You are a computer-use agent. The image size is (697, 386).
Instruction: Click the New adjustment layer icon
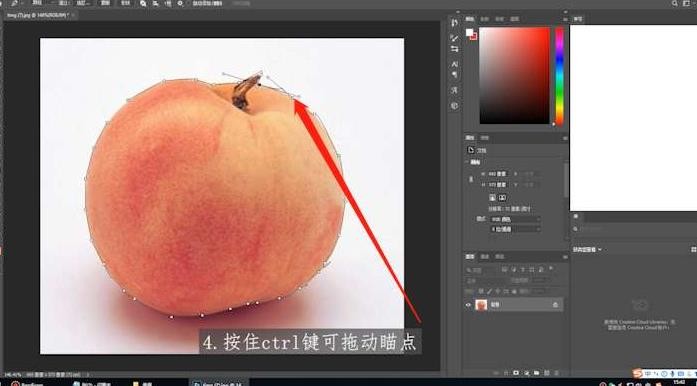pyautogui.click(x=527, y=373)
